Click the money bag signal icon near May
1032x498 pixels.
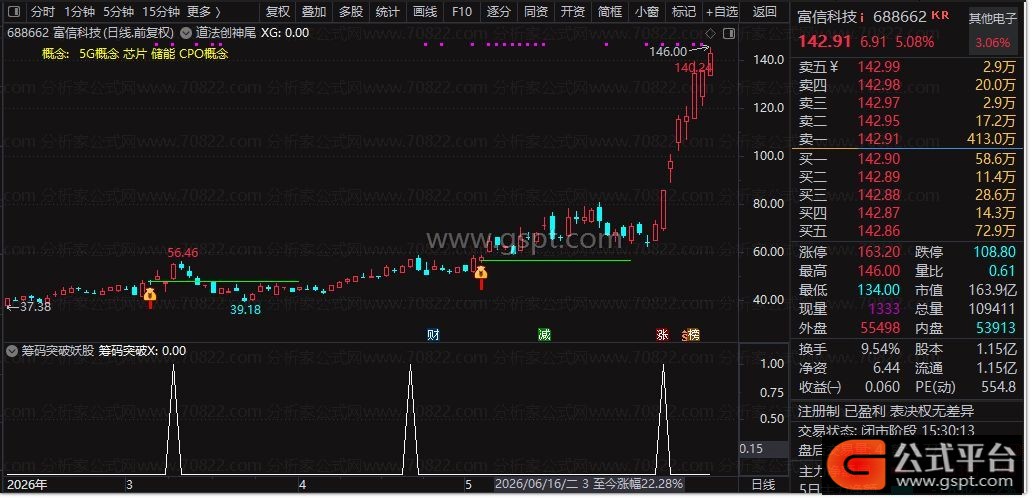tap(481, 272)
